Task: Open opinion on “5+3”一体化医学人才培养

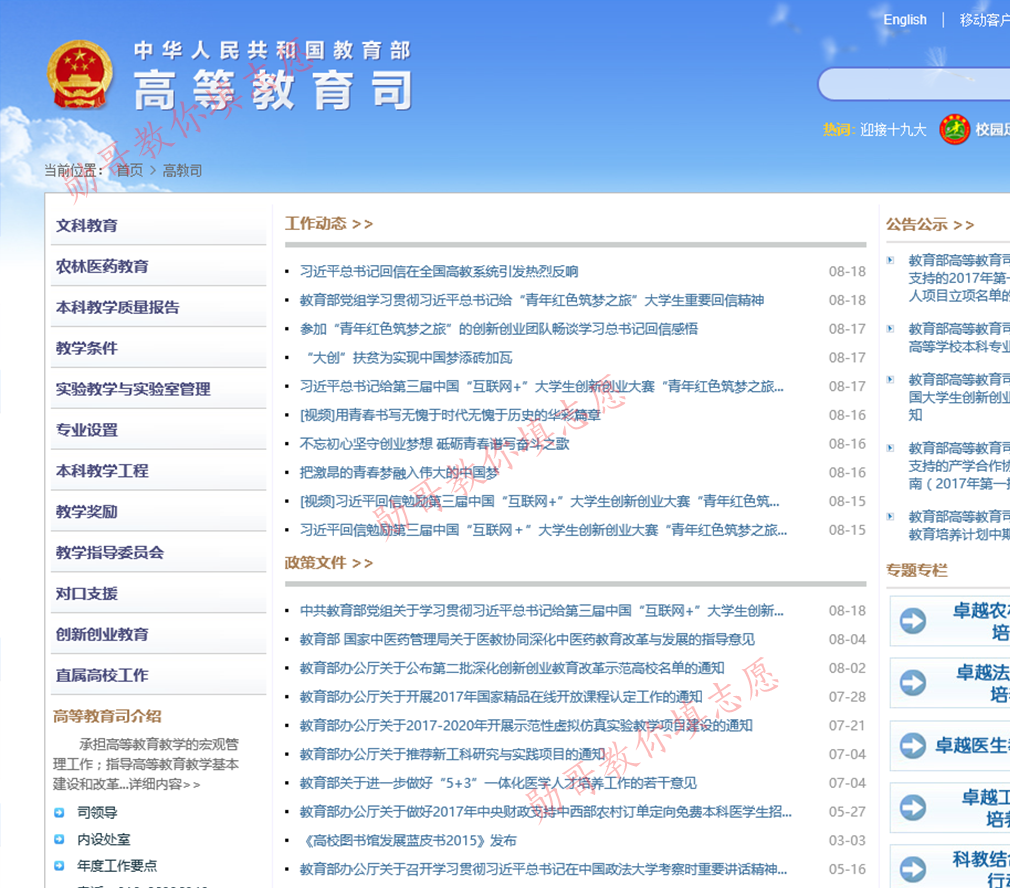Action: [499, 783]
